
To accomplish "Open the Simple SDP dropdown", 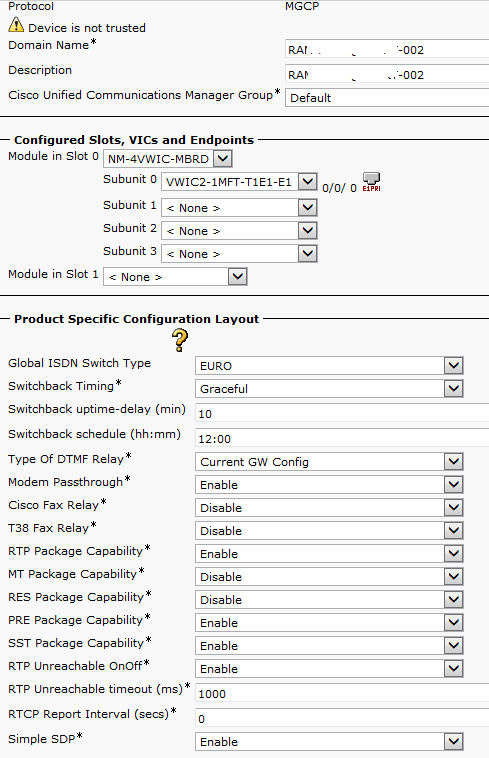I will pyautogui.click(x=329, y=742).
